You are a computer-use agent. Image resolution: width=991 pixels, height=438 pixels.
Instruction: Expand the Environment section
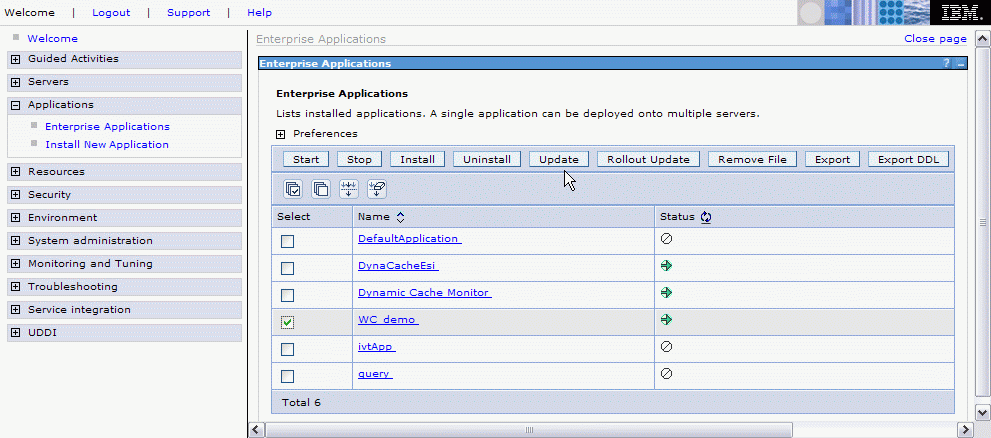click(x=16, y=218)
